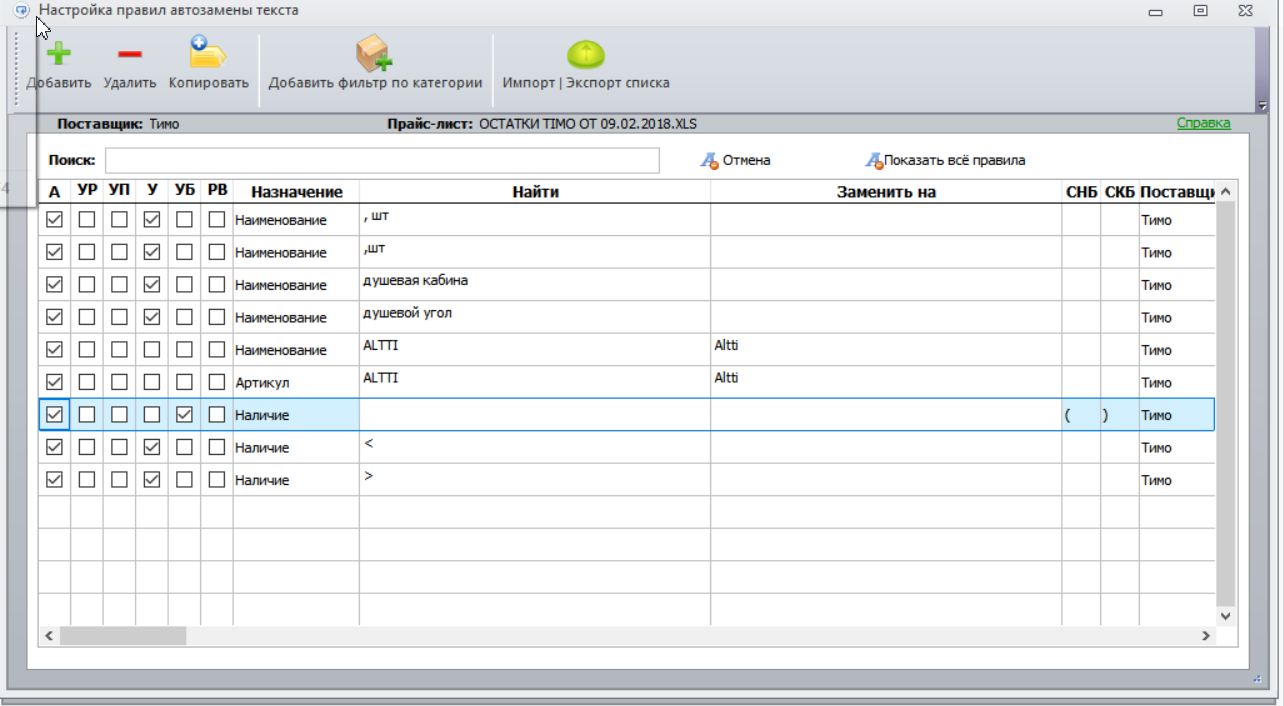
Task: Click Добавить фильтр по категории box icon
Action: pyautogui.click(x=374, y=53)
